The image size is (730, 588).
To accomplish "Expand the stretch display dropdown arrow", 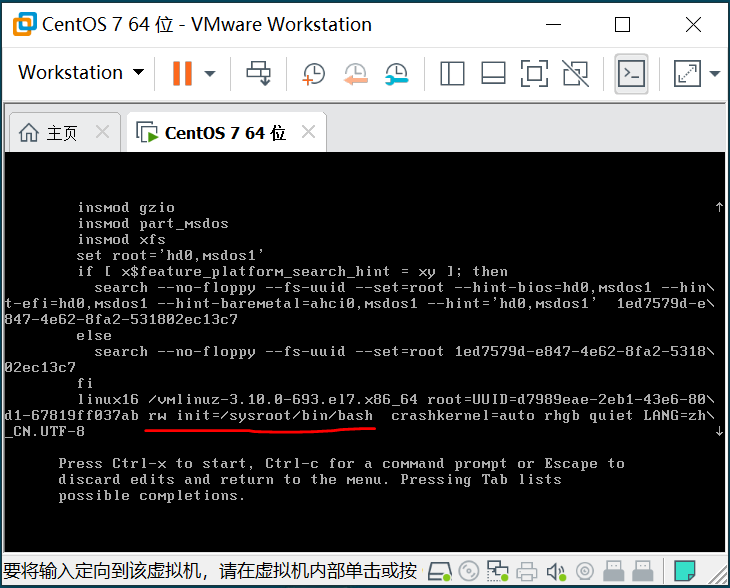I will point(715,74).
